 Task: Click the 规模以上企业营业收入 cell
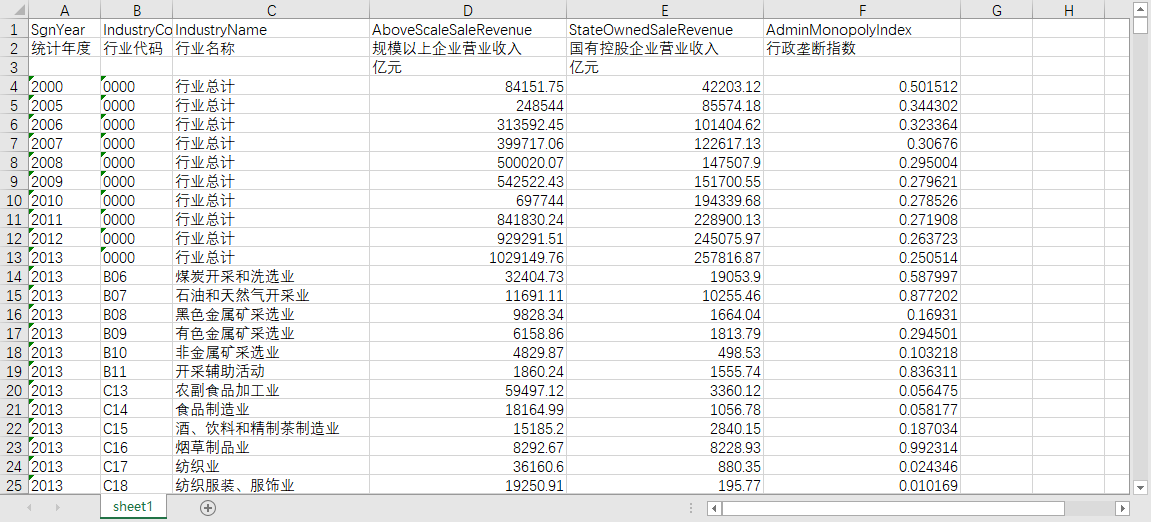coord(468,48)
